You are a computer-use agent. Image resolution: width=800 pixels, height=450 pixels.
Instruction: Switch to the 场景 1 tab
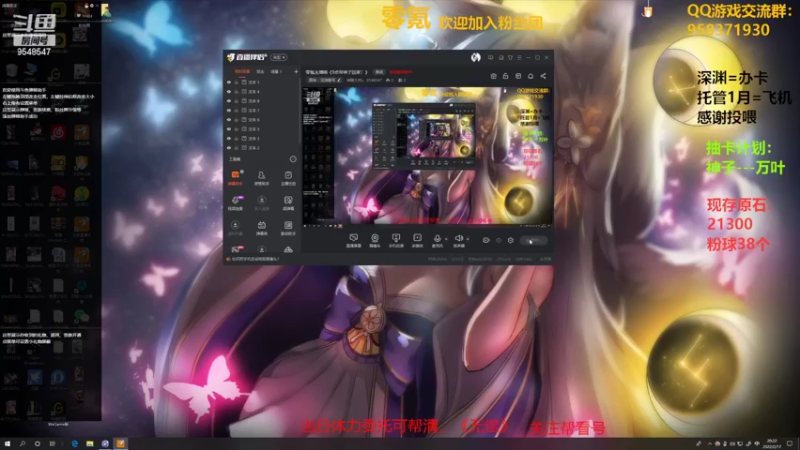point(276,71)
